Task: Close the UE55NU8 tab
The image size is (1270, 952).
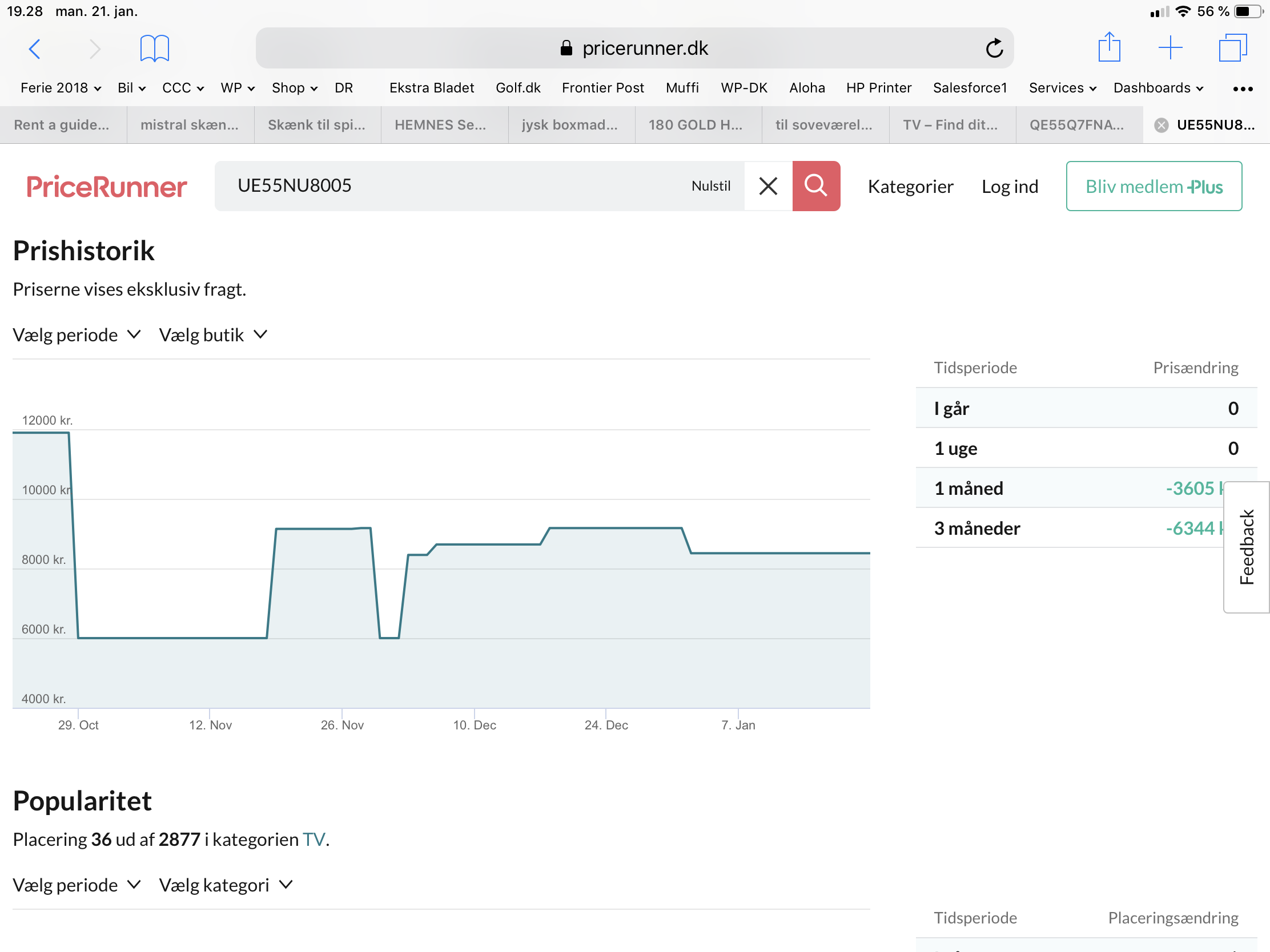Action: pos(1161,125)
